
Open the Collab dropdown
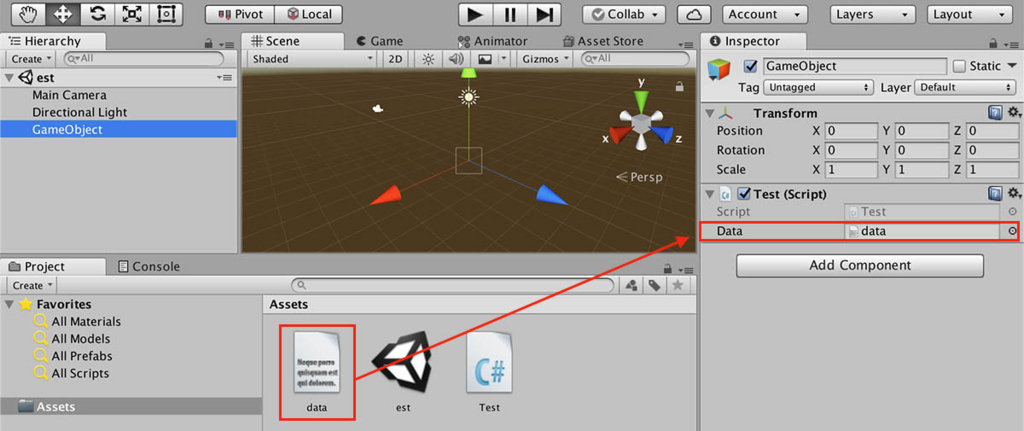(624, 14)
